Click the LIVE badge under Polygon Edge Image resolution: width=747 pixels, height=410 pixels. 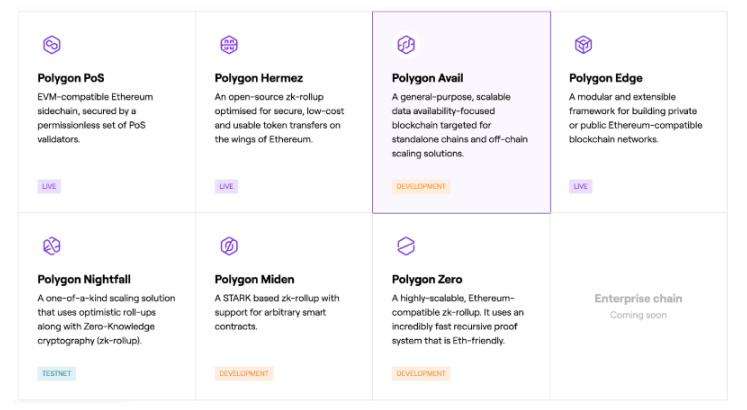581,186
